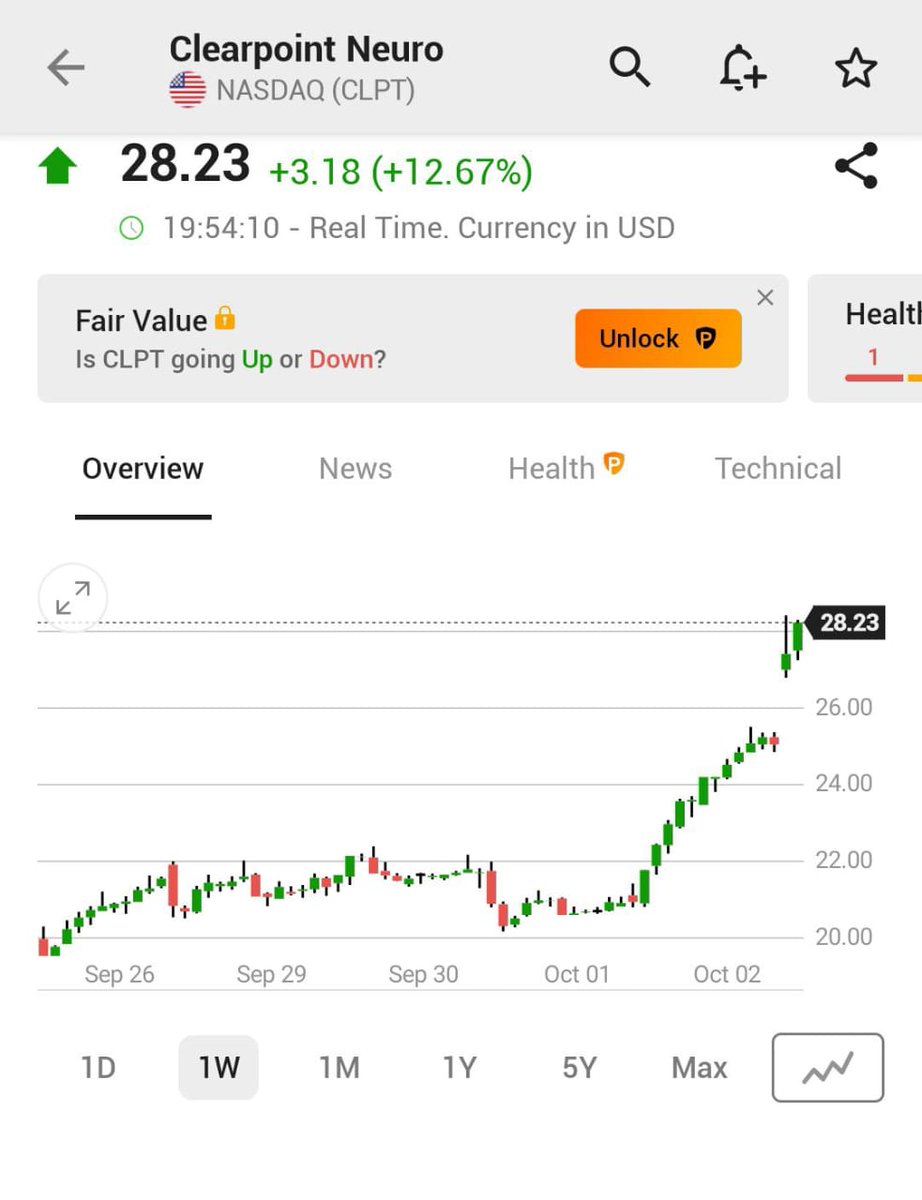Tap the +3.18 (+12.67%) change text
This screenshot has width=922, height=1200.
[401, 172]
